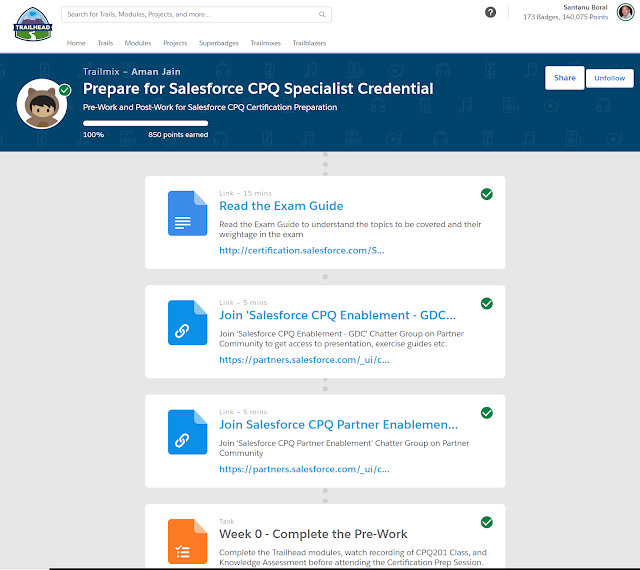Click the Week 0 - Complete the Pre-Work title

[313, 534]
